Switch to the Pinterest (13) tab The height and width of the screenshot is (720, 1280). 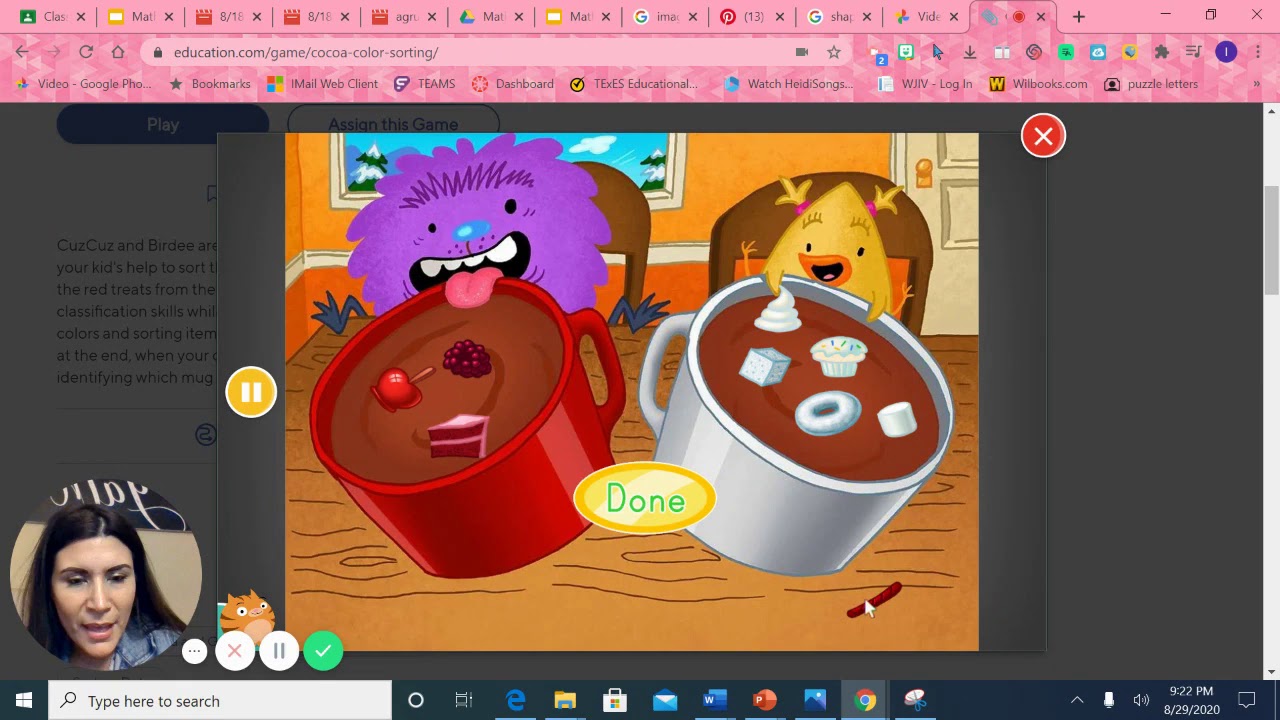(x=753, y=17)
